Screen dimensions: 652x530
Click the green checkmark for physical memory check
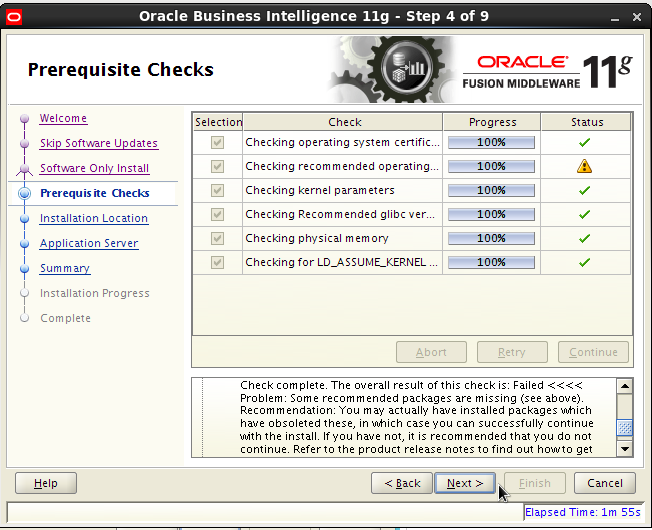coord(584,238)
